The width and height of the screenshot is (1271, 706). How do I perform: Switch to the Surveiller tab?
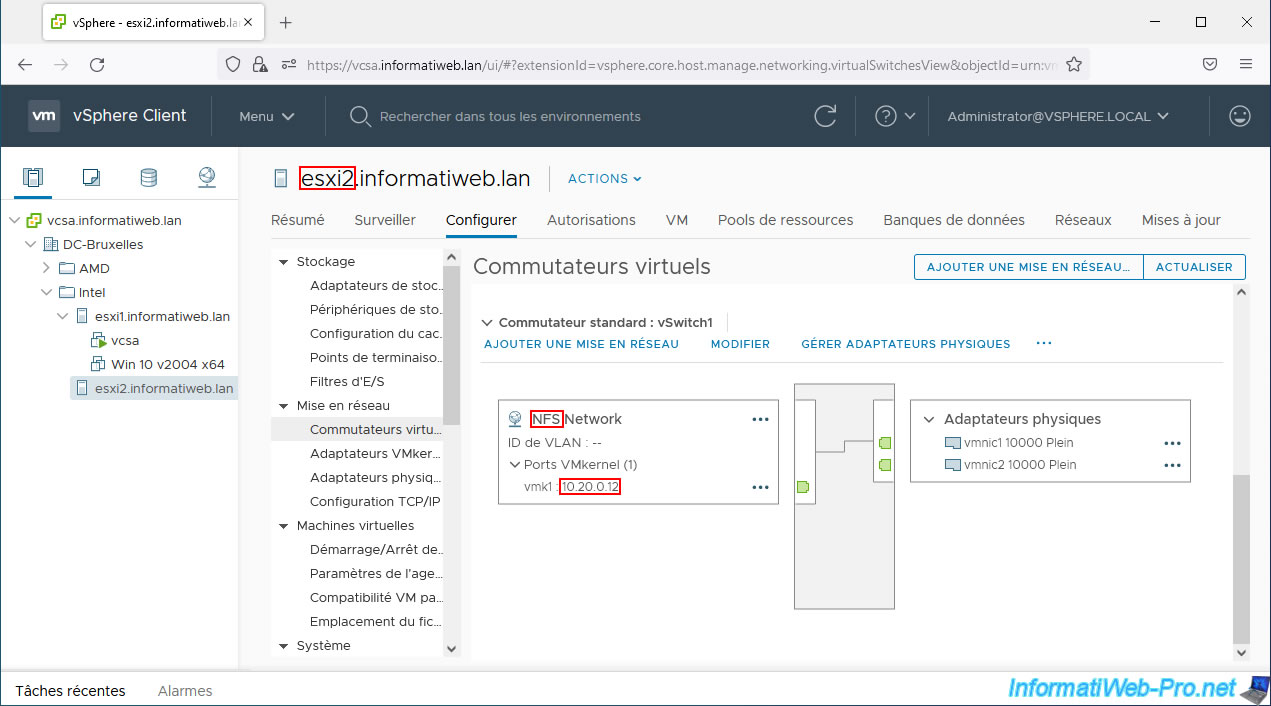(385, 220)
